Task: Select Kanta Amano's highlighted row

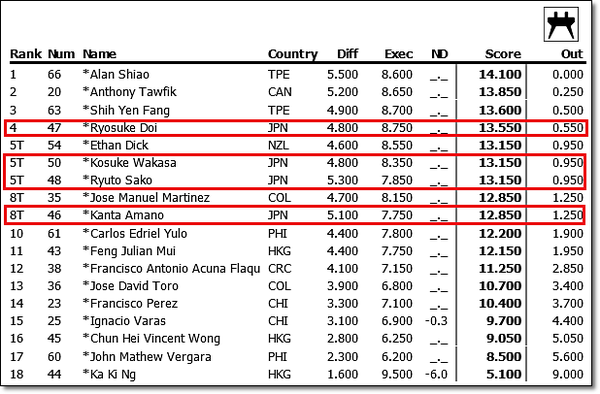Action: coord(295,215)
